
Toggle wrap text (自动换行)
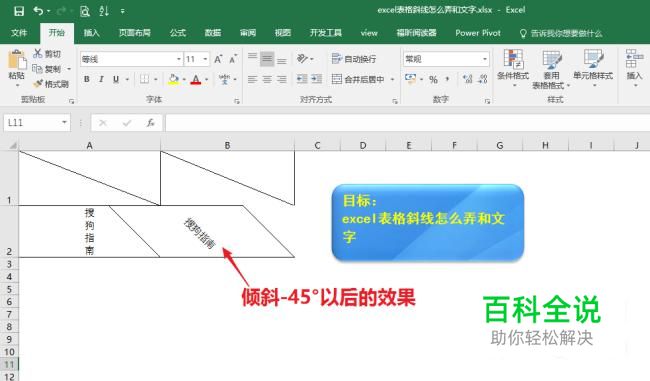pos(354,59)
